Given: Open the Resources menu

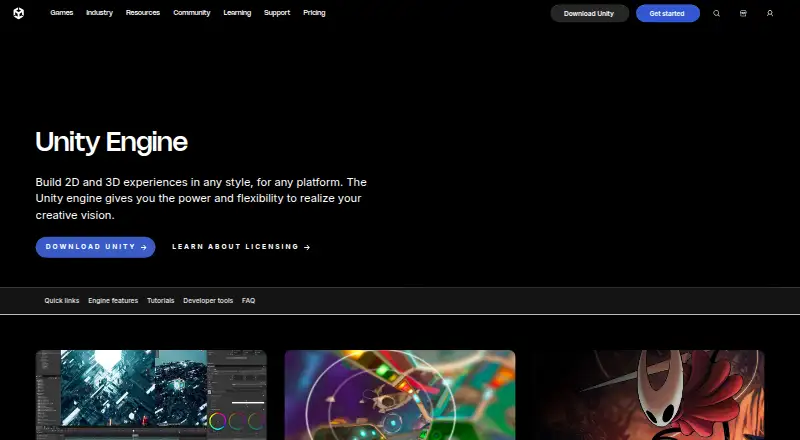Looking at the screenshot, I should point(143,13).
